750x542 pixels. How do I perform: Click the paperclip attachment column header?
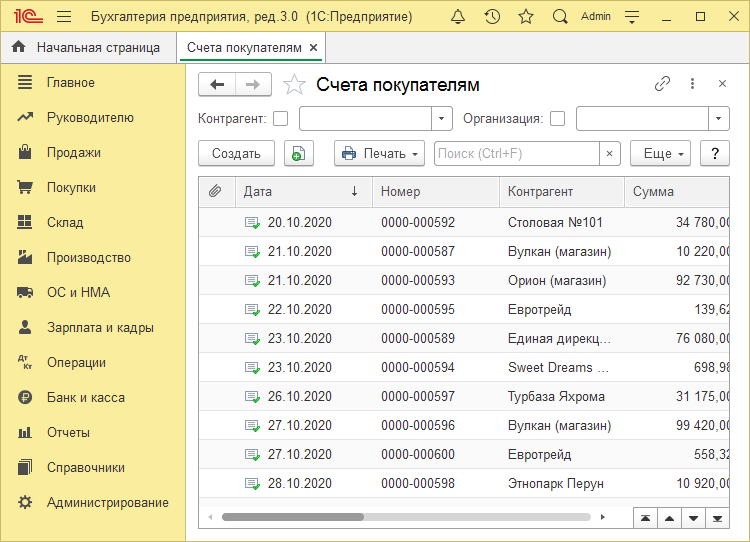pyautogui.click(x=214, y=191)
